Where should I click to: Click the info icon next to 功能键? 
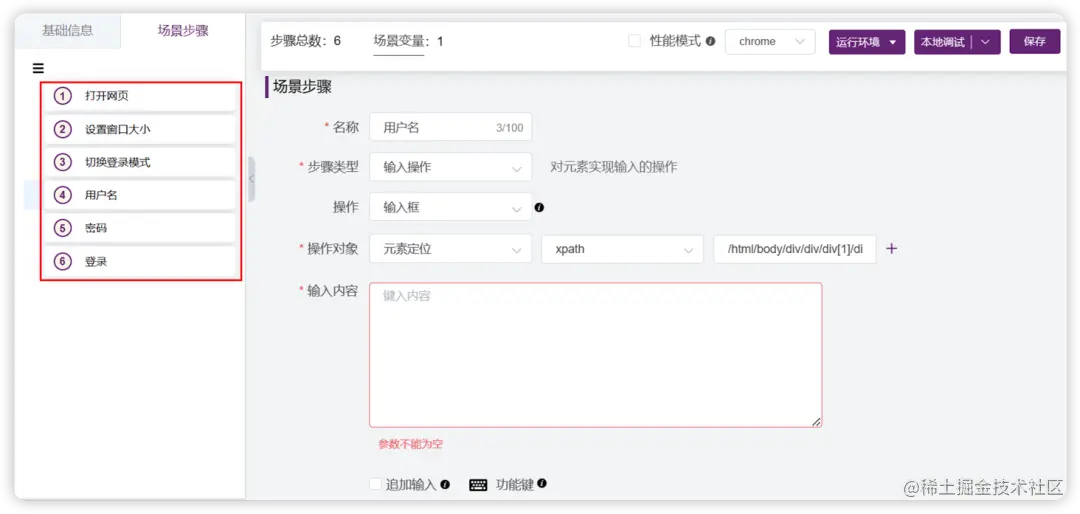542,484
